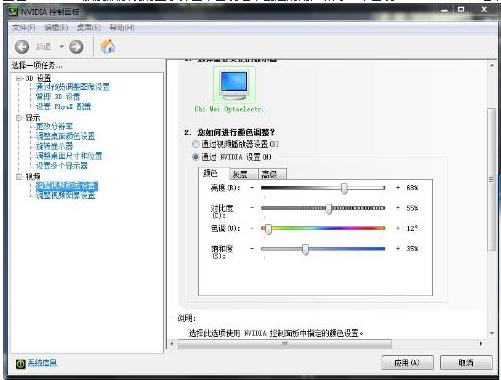Image resolution: width=501 pixels, height=380 pixels.
Task: Click the vertical scrollbar down arrow
Action: click(x=492, y=333)
